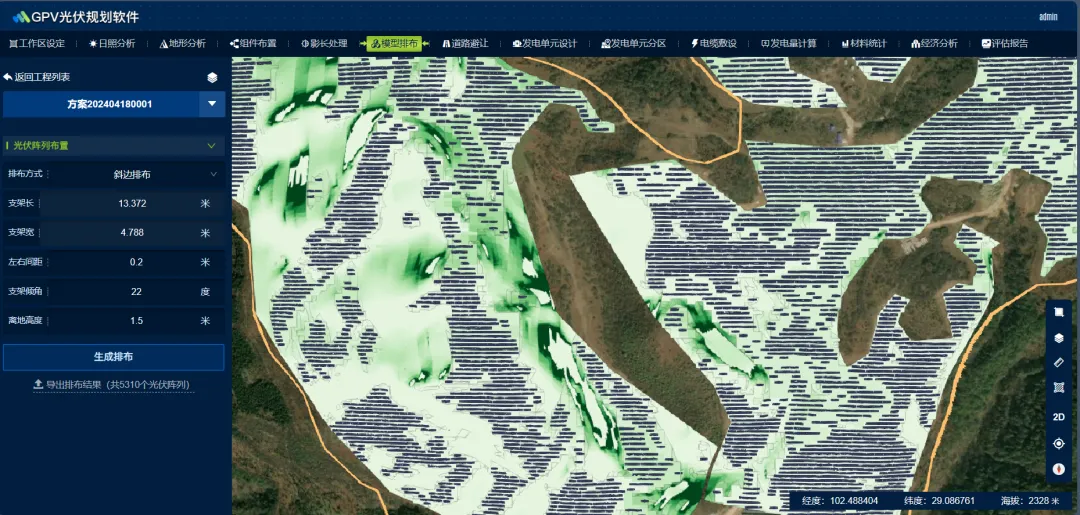
Task: Toggle the 2D view mode
Action: tap(1059, 416)
